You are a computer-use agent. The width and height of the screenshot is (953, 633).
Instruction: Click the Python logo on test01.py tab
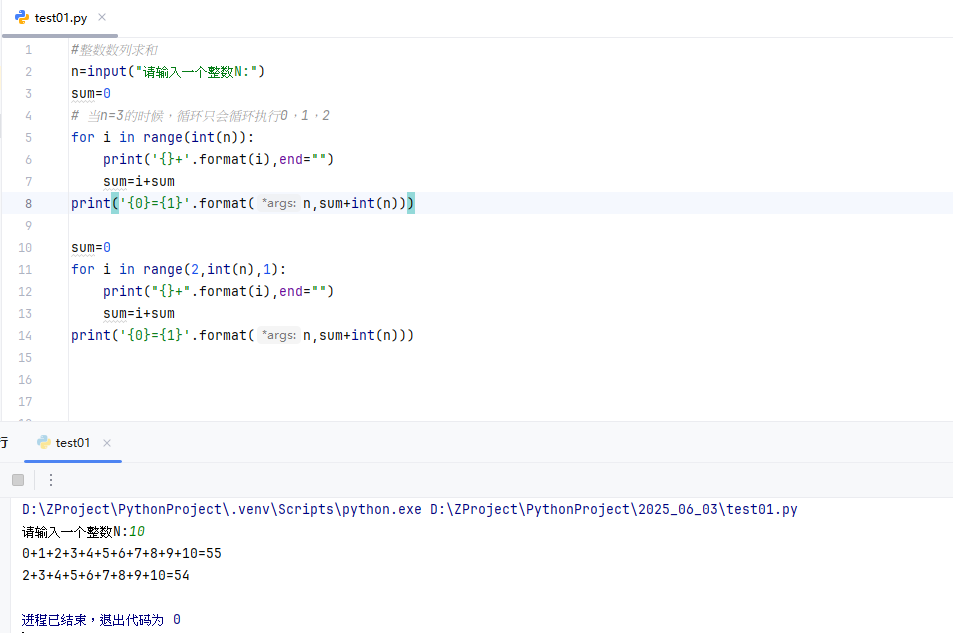point(21,17)
